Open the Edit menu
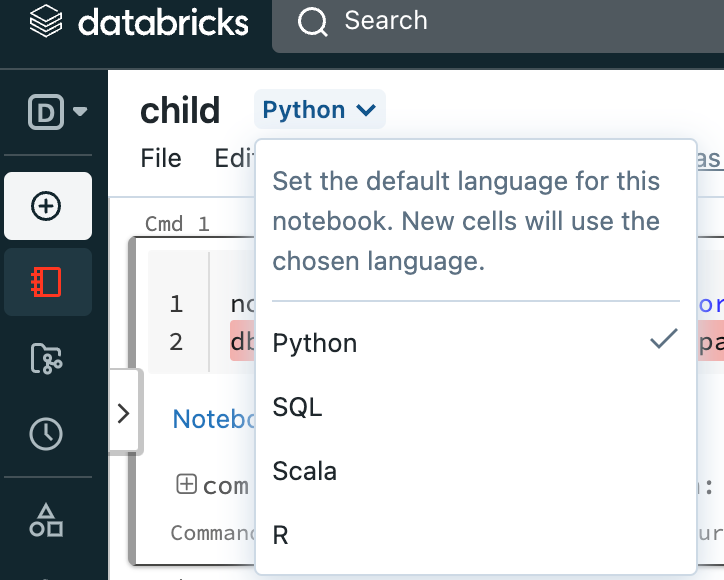The height and width of the screenshot is (580, 724). [233, 158]
